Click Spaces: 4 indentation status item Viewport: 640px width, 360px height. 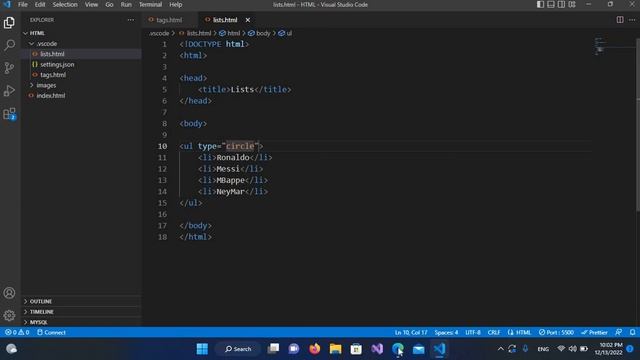(x=446, y=332)
